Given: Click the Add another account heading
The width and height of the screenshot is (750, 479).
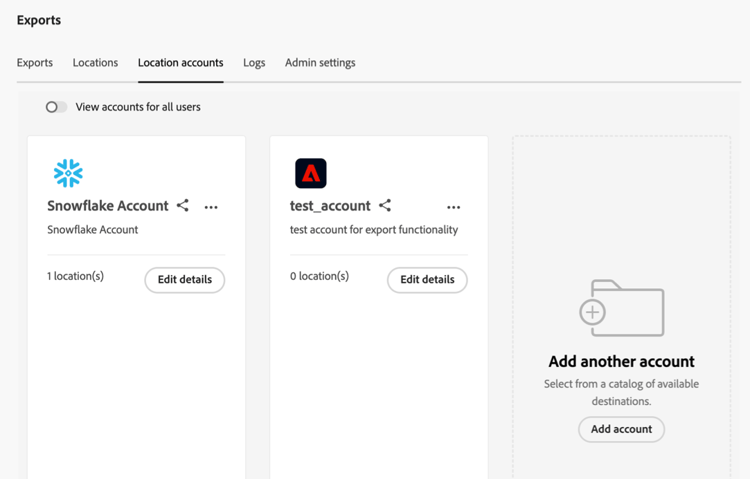Looking at the screenshot, I should [x=621, y=362].
